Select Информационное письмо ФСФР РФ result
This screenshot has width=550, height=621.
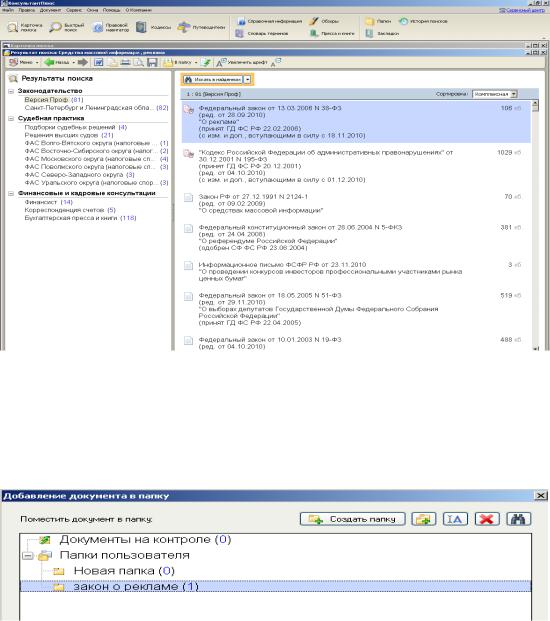[x=356, y=271]
